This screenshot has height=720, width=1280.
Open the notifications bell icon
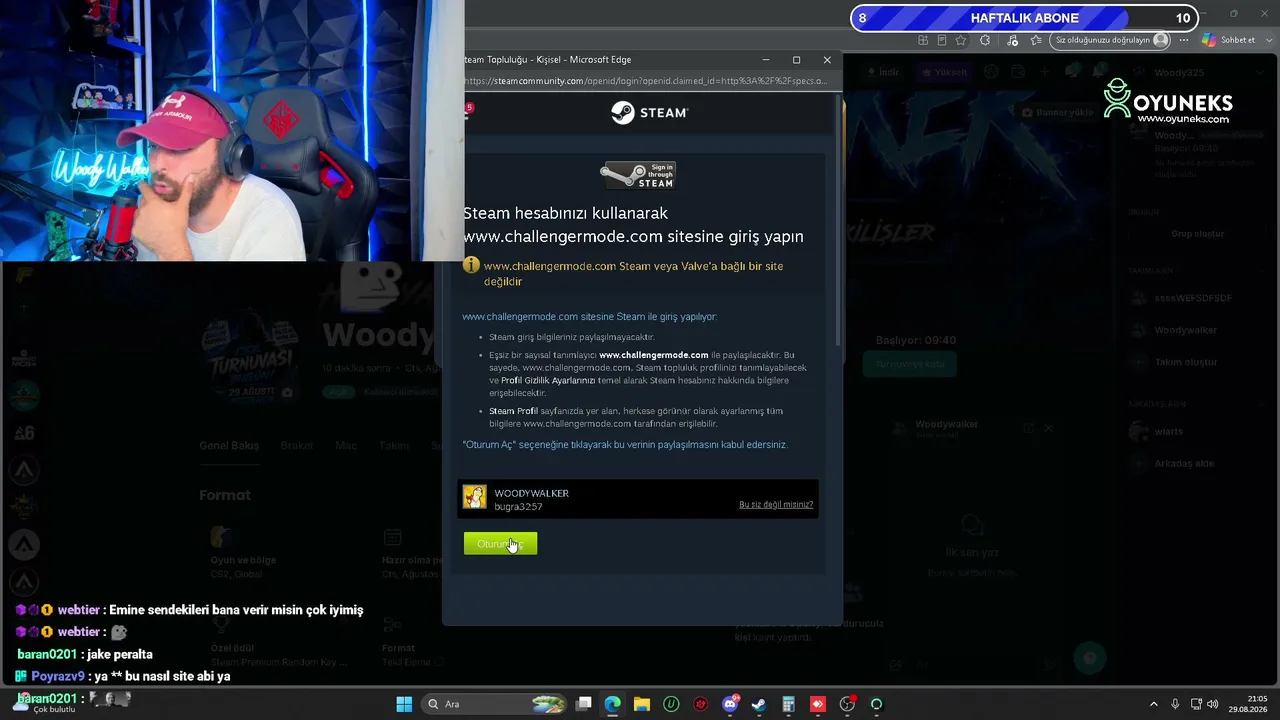tap(1101, 72)
